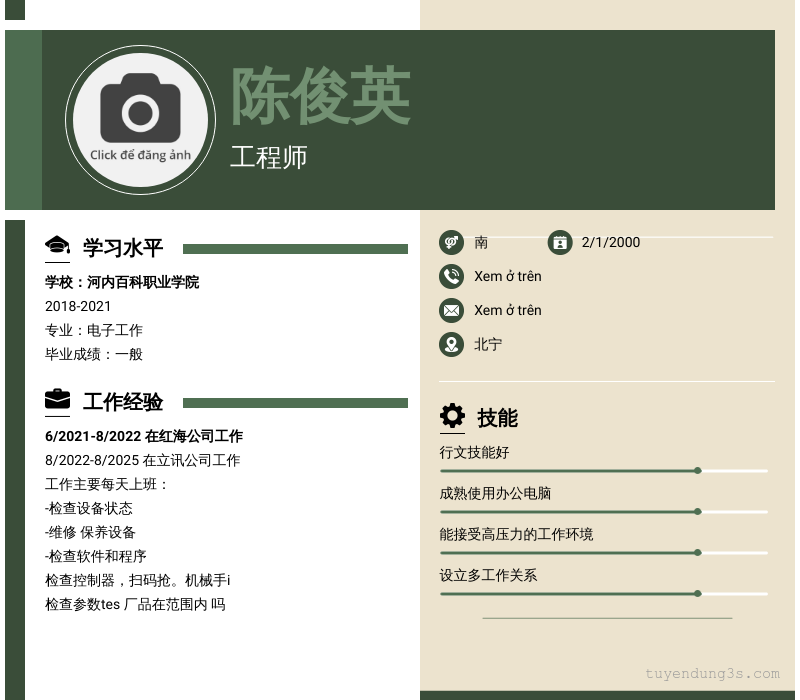Click the gender value 南
This screenshot has height=700, width=800.
[481, 242]
